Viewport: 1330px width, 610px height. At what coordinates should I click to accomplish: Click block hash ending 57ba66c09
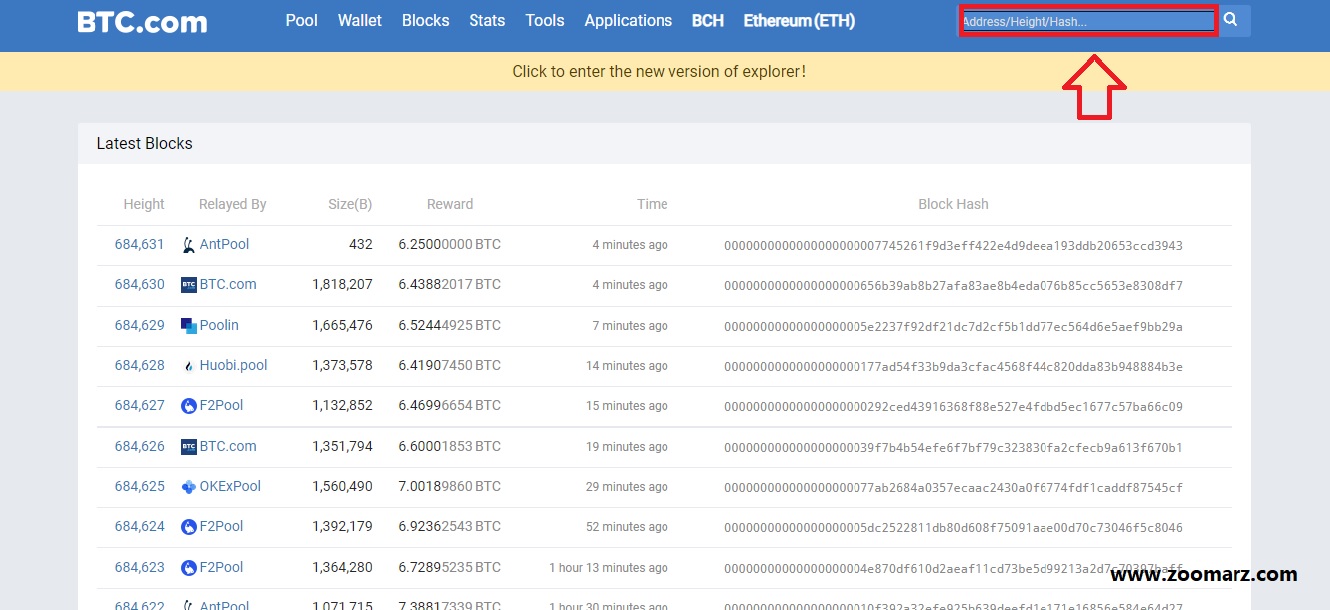click(x=953, y=407)
